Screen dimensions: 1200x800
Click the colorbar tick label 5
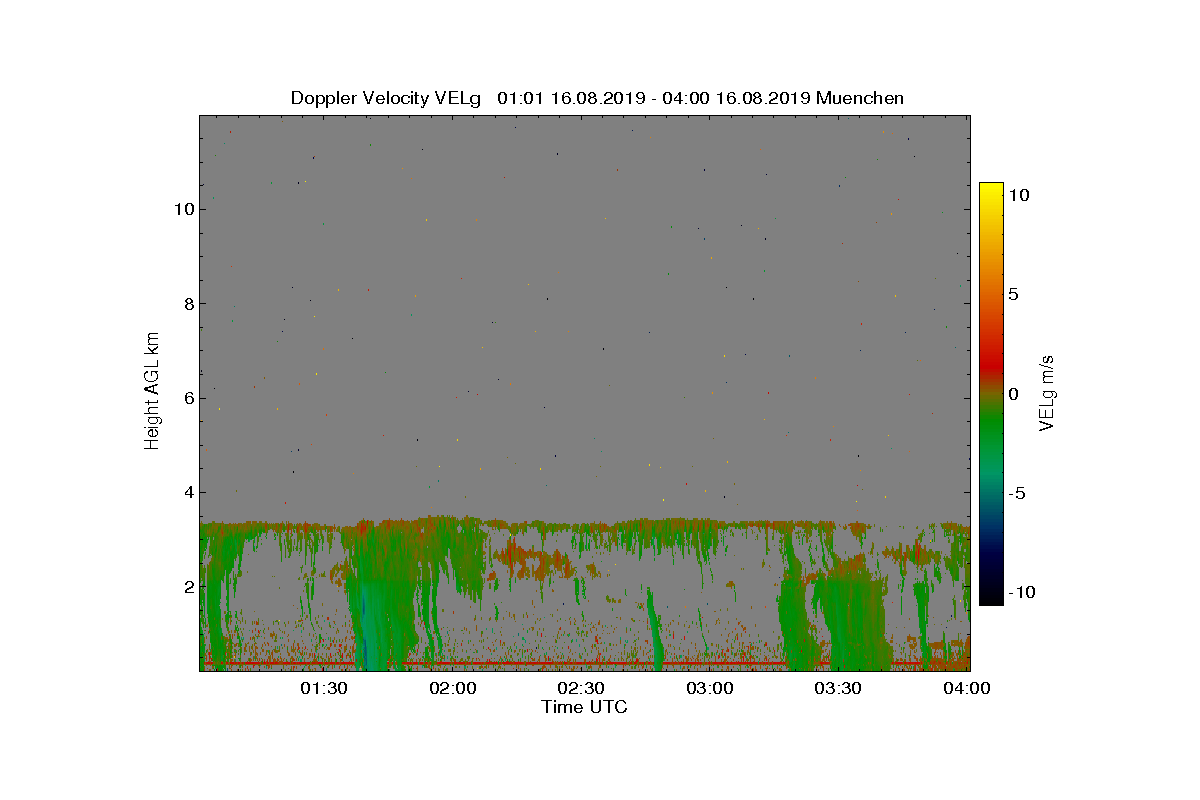tap(1013, 294)
